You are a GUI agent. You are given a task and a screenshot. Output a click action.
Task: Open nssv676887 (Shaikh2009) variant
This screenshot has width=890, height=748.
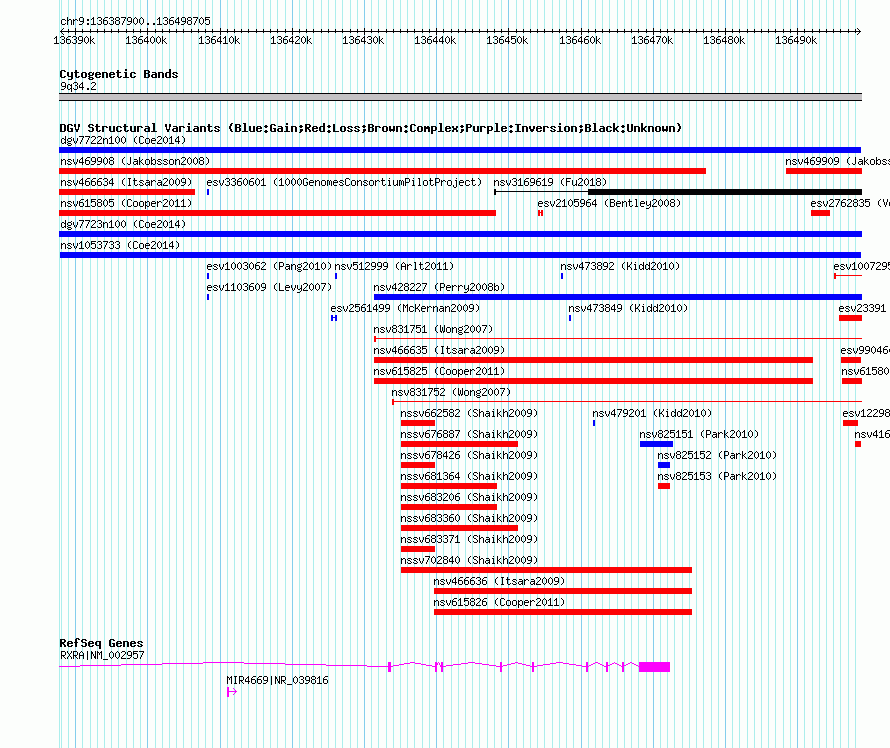tap(469, 434)
